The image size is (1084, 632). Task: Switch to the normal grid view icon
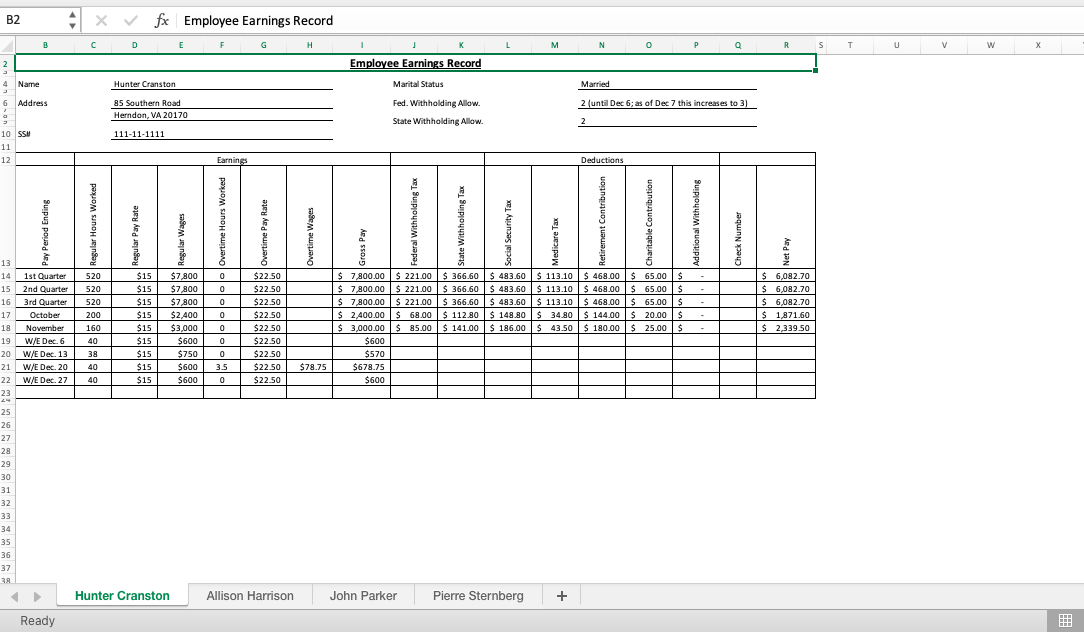coord(1065,621)
